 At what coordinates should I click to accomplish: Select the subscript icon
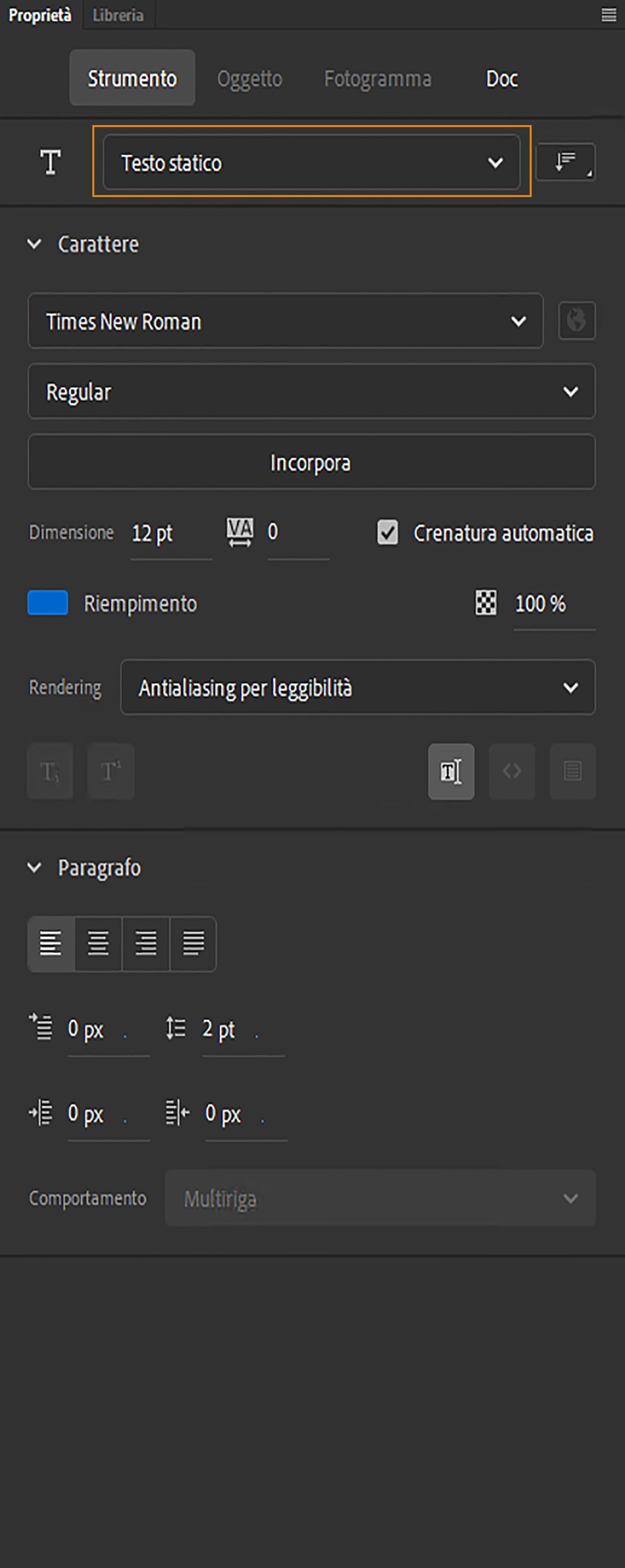(49, 771)
